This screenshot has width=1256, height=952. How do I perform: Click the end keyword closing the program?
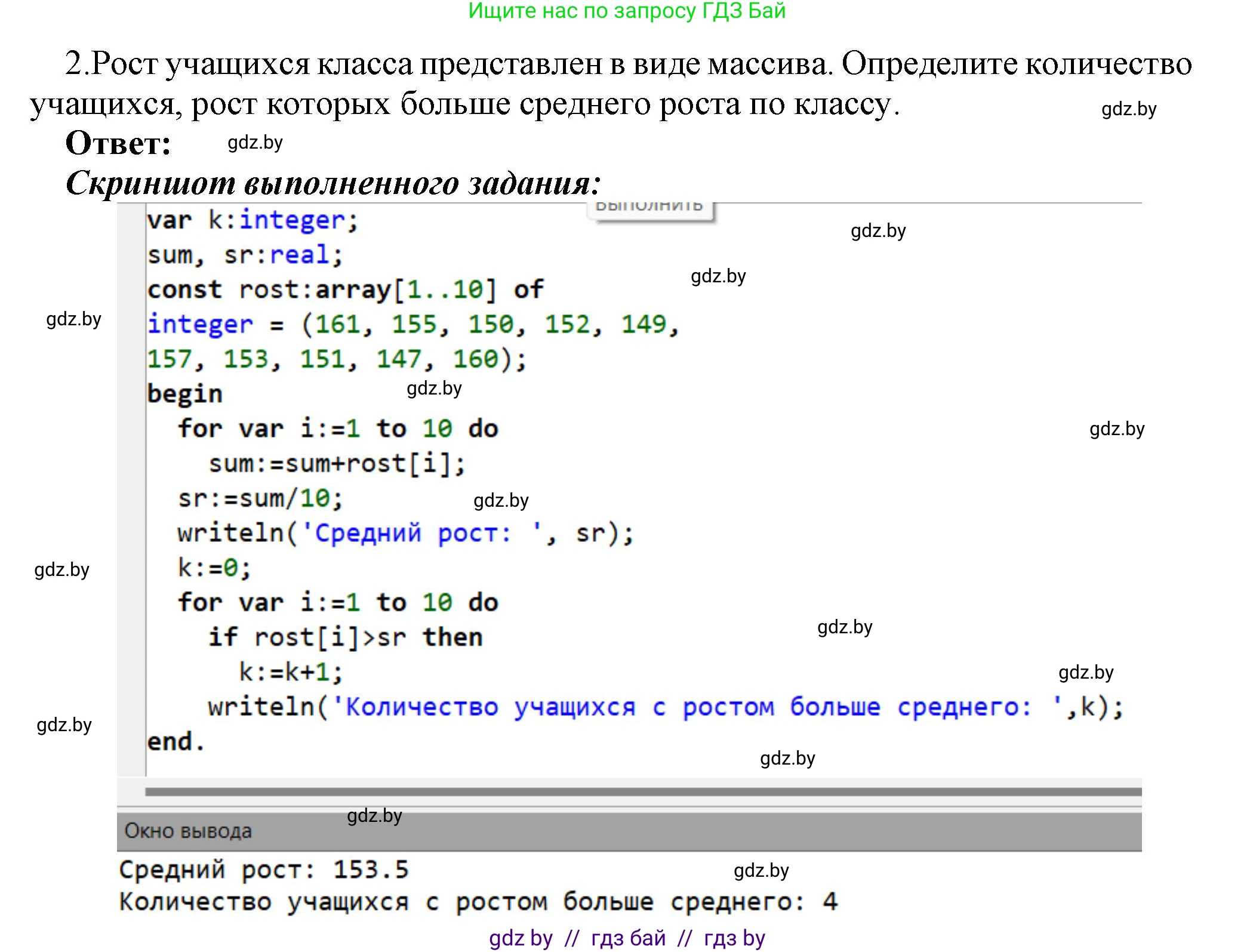click(176, 741)
